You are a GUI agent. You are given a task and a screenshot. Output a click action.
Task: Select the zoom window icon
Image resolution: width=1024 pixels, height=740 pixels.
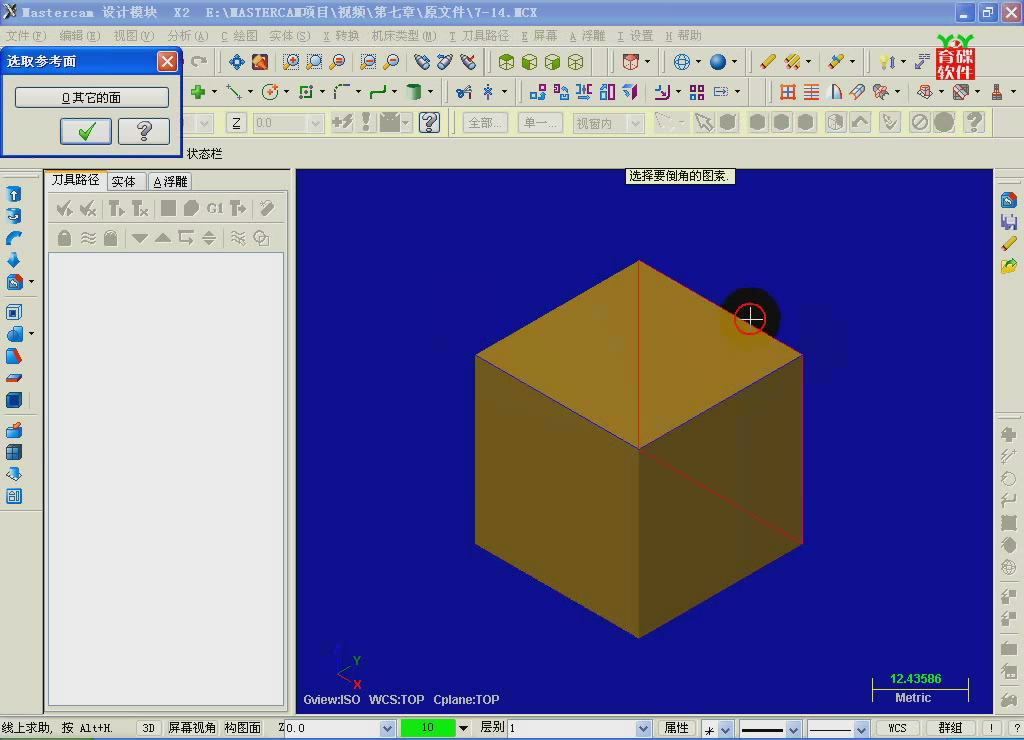click(x=291, y=62)
